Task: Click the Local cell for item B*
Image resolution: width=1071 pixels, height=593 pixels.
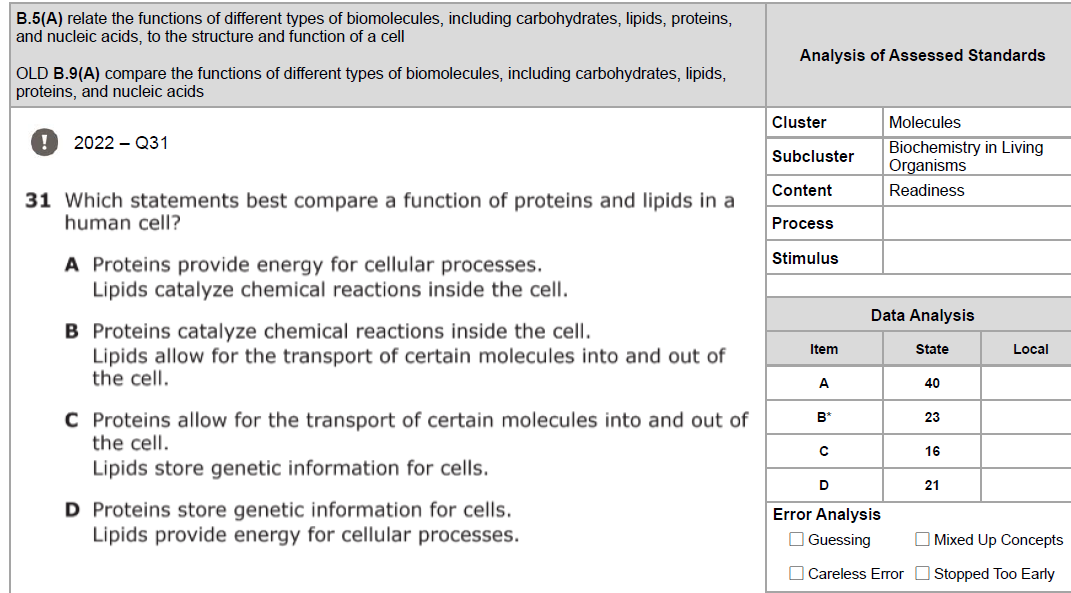Action: [x=1027, y=417]
